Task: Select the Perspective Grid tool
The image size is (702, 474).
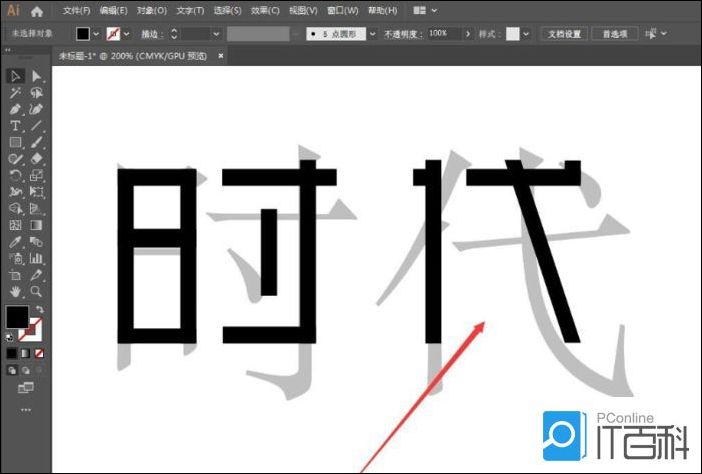Action: (36, 209)
